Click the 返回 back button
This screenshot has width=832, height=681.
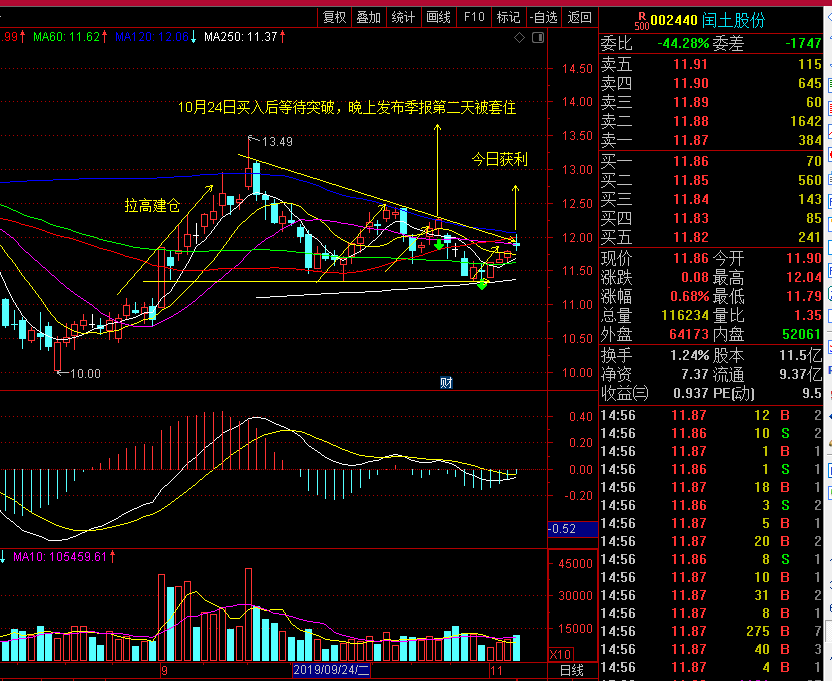(579, 18)
